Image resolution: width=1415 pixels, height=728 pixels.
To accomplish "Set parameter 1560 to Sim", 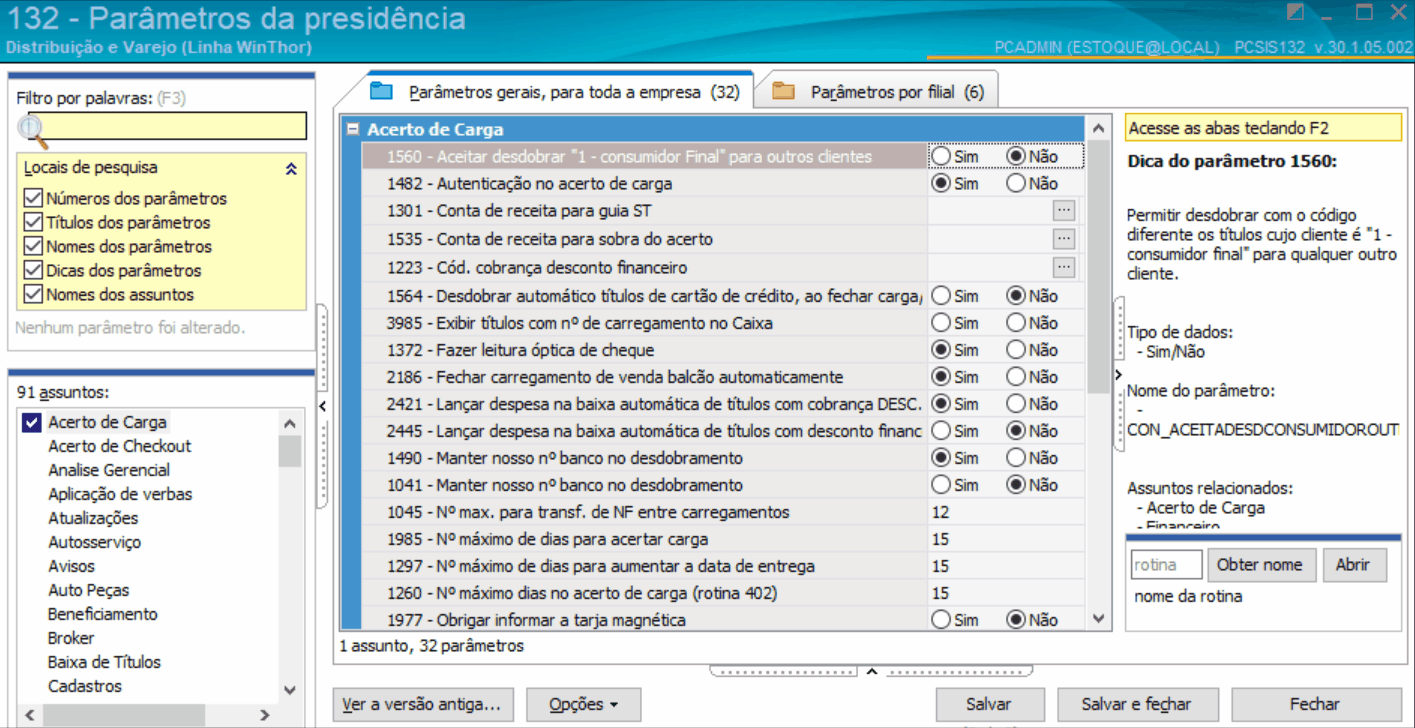I will point(941,156).
